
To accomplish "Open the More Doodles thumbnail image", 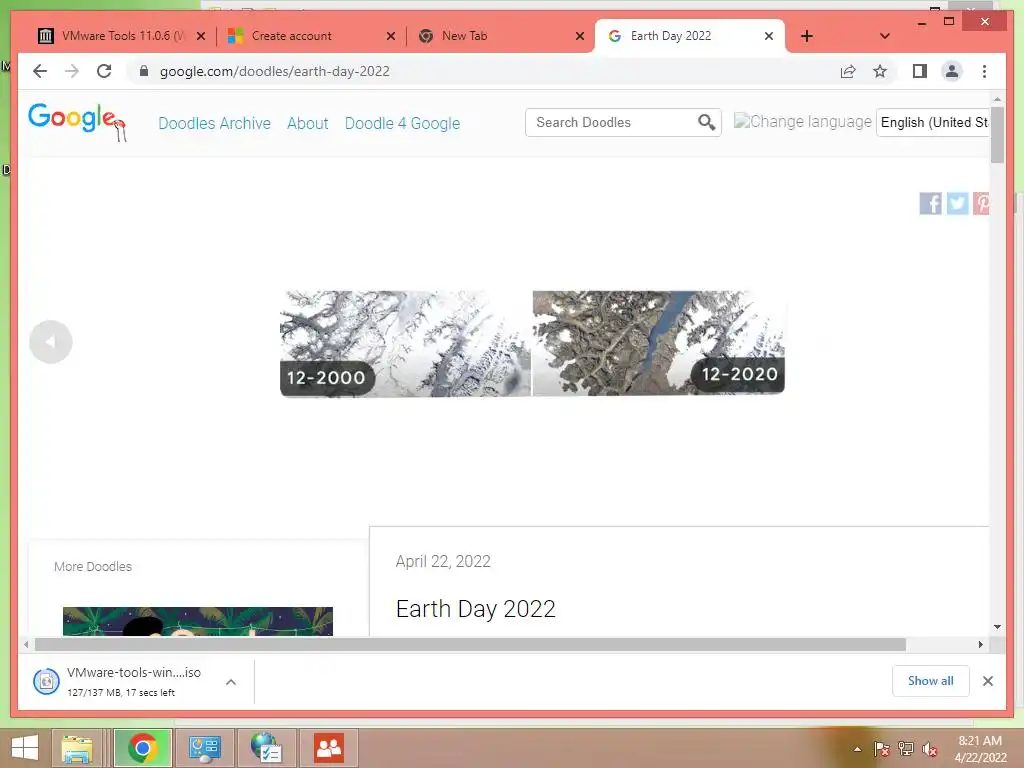I will [198, 621].
